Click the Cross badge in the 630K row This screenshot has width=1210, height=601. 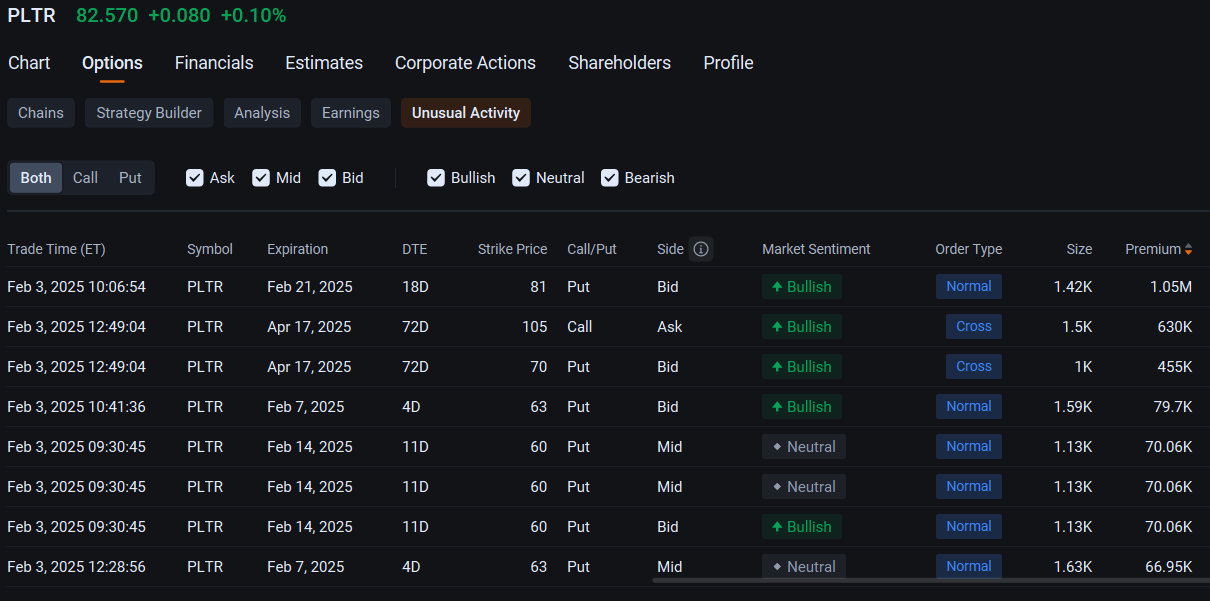[x=974, y=327]
